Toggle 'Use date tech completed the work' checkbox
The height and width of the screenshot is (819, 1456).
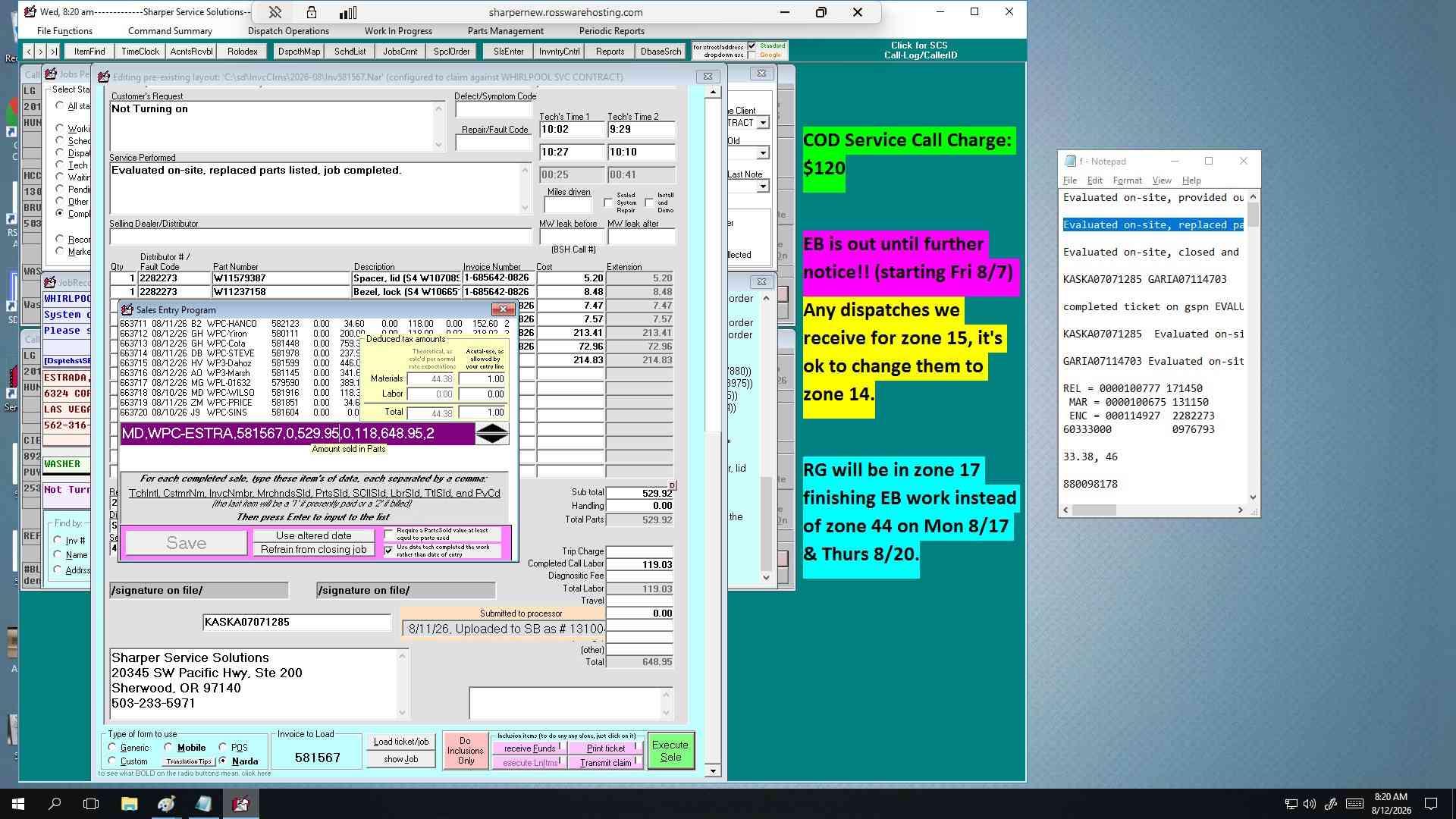click(389, 551)
